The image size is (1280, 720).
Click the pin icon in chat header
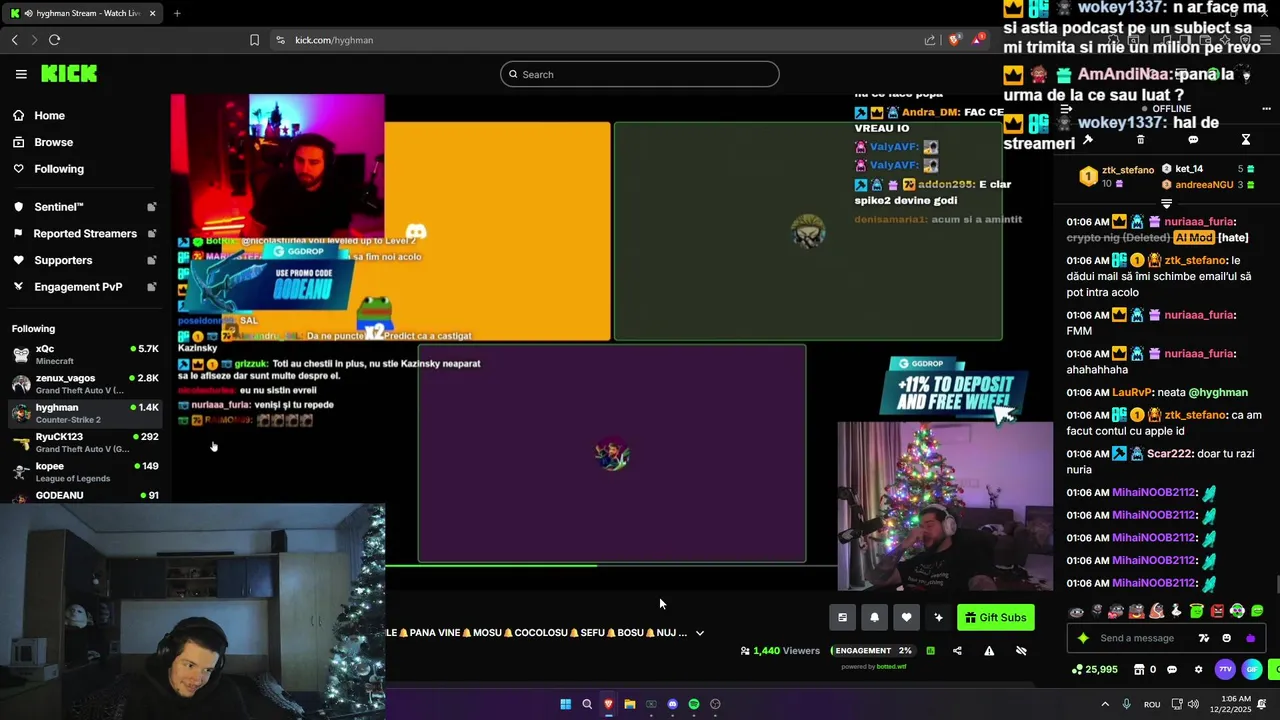click(1088, 140)
